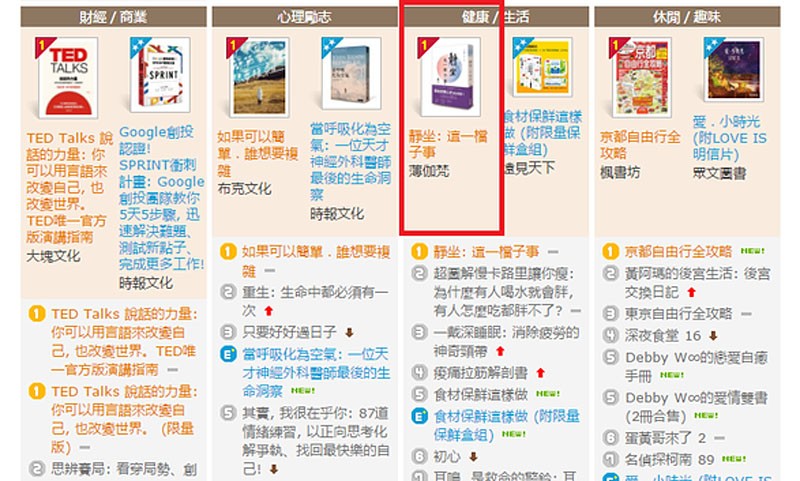Click the down arrow after 深夜食堂 16
This screenshot has height=481, width=800.
[713, 336]
